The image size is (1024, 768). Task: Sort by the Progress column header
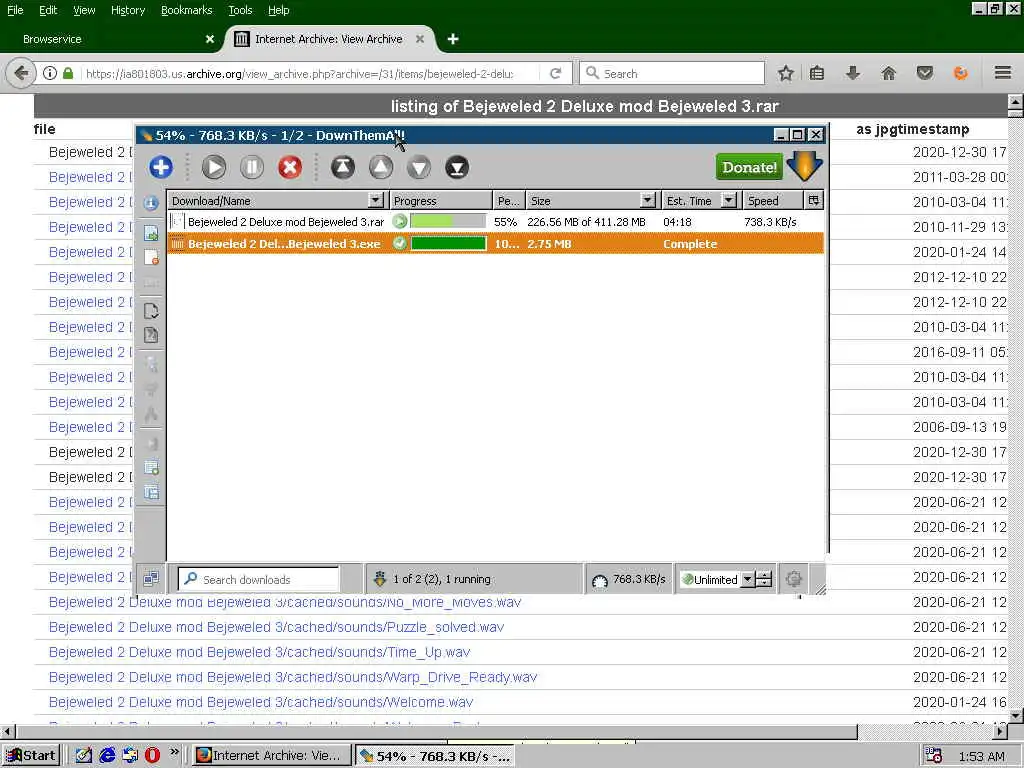441,200
